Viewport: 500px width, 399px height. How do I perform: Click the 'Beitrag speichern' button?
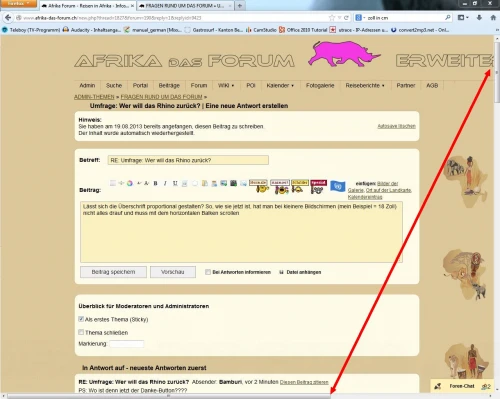coord(113,272)
